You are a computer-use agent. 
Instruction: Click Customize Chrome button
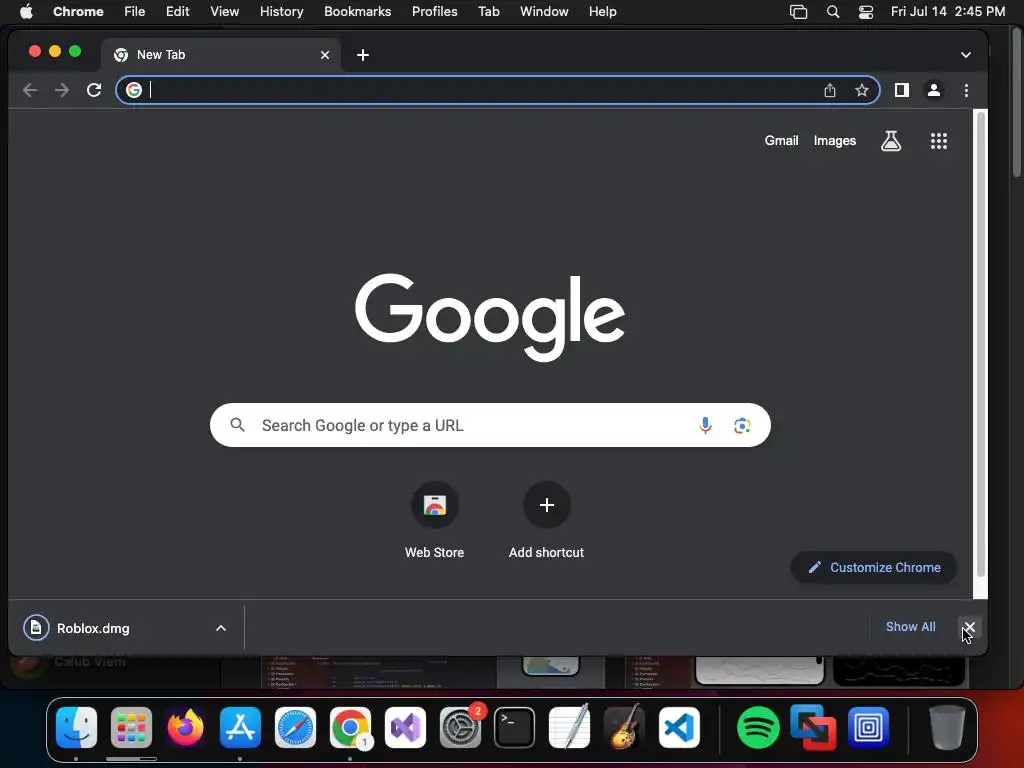(x=874, y=568)
